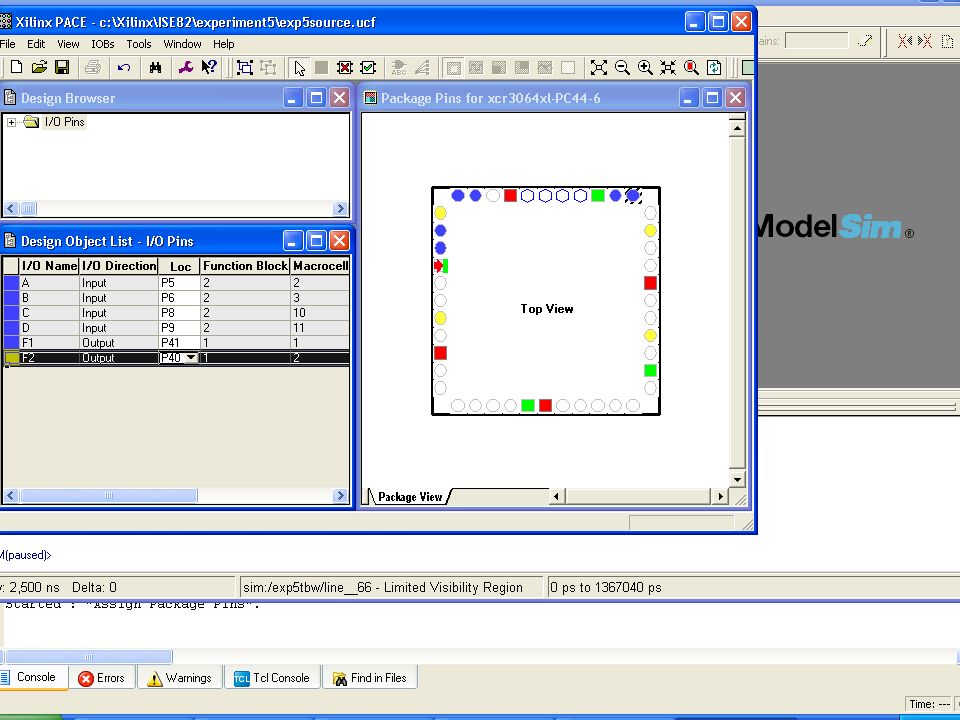Maximize the Design Browser panel

click(x=317, y=98)
